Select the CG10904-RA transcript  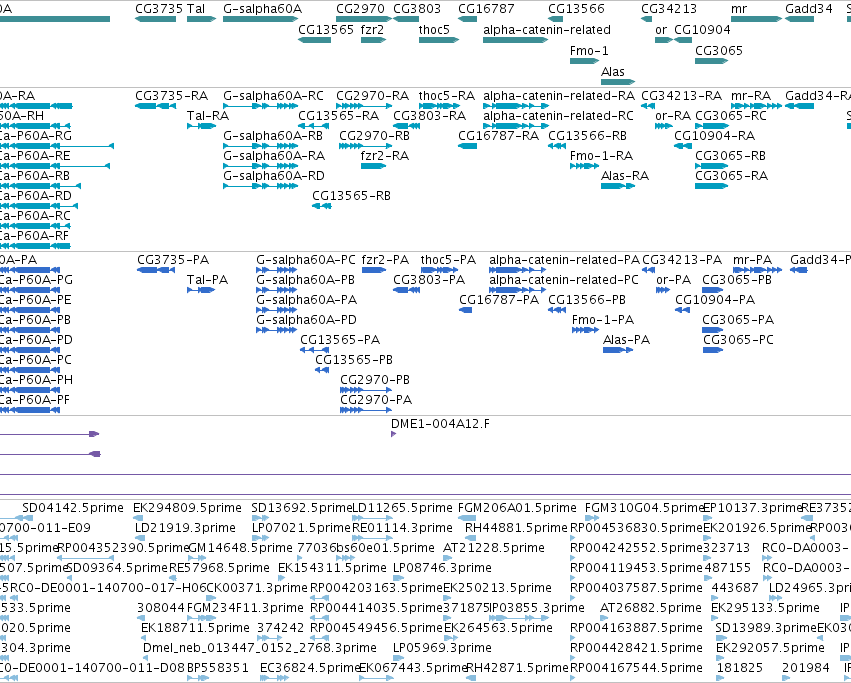(683, 146)
